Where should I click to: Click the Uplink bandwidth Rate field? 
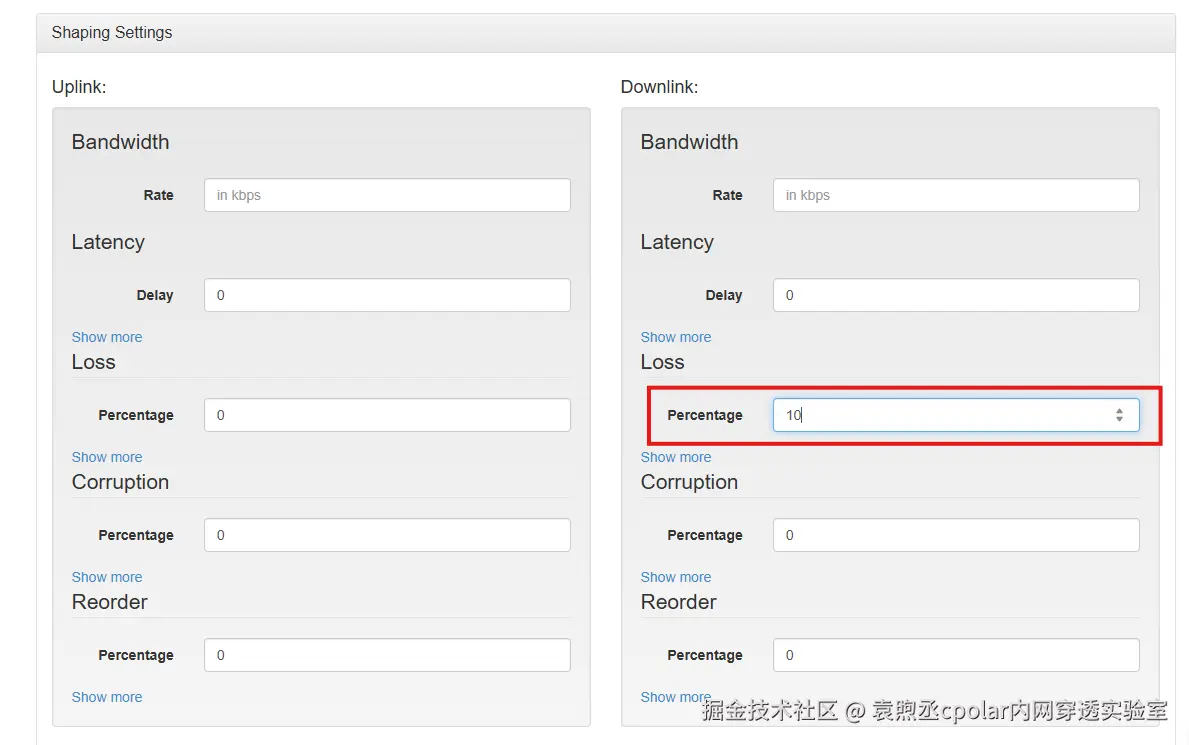tap(387, 195)
